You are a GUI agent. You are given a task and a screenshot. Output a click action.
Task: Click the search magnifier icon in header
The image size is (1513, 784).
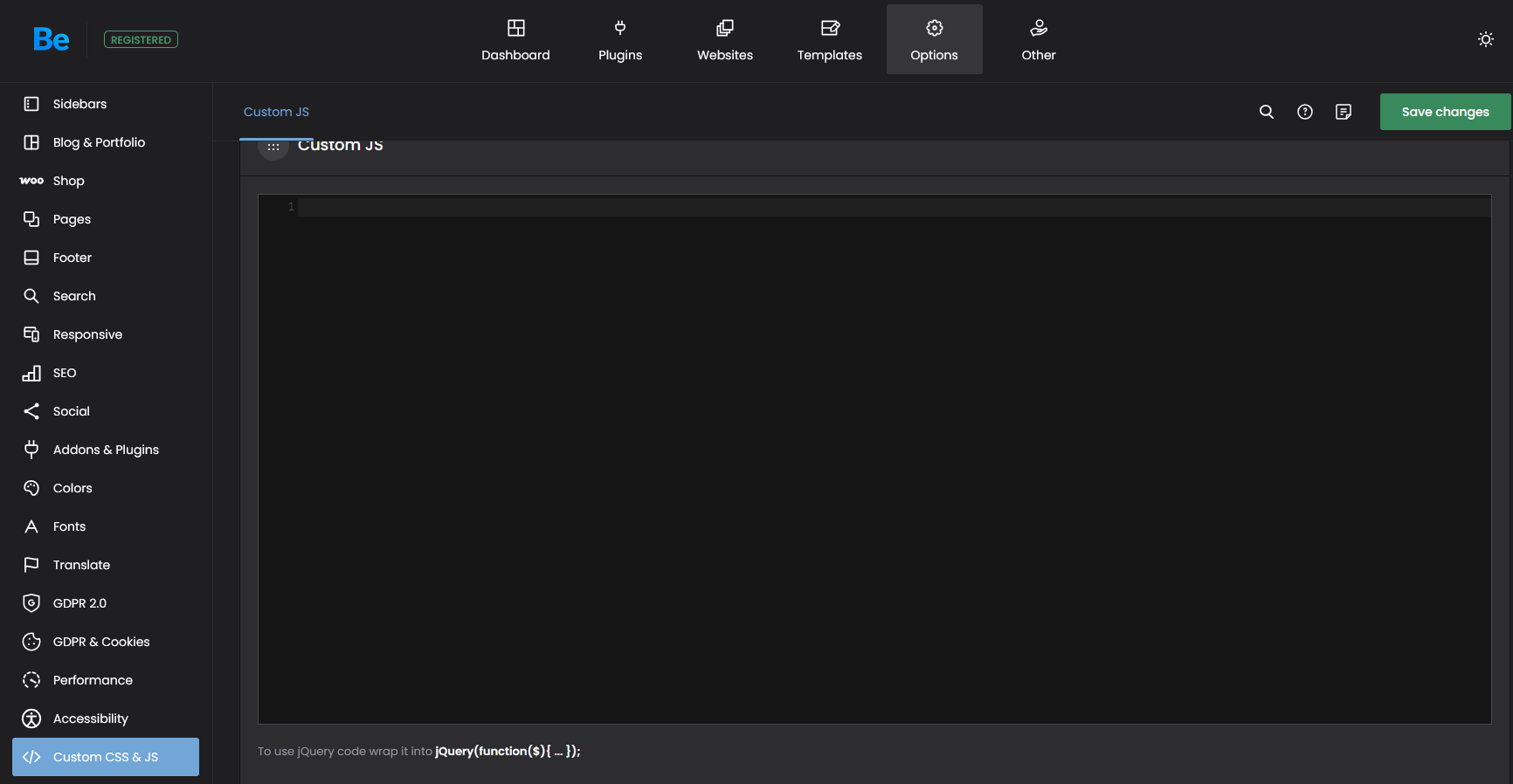[x=1266, y=112]
